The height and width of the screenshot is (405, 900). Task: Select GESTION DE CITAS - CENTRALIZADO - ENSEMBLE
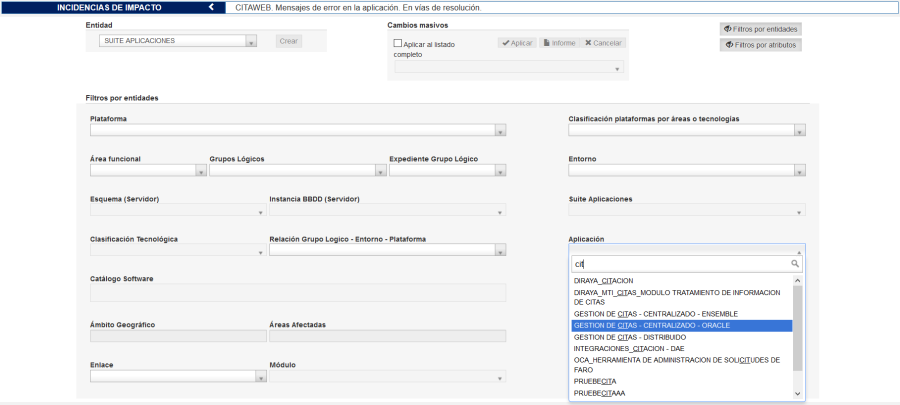(682, 314)
